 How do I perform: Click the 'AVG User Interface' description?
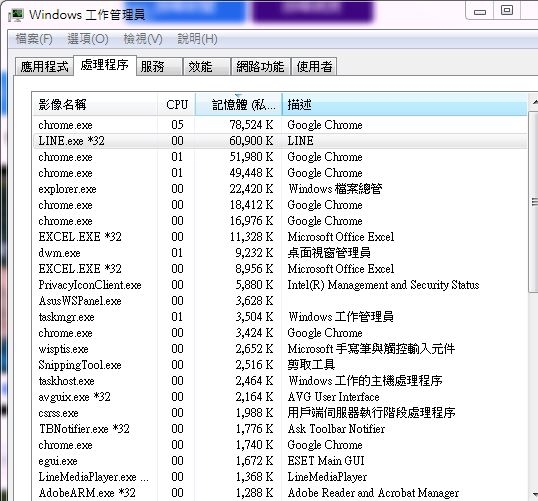334,397
